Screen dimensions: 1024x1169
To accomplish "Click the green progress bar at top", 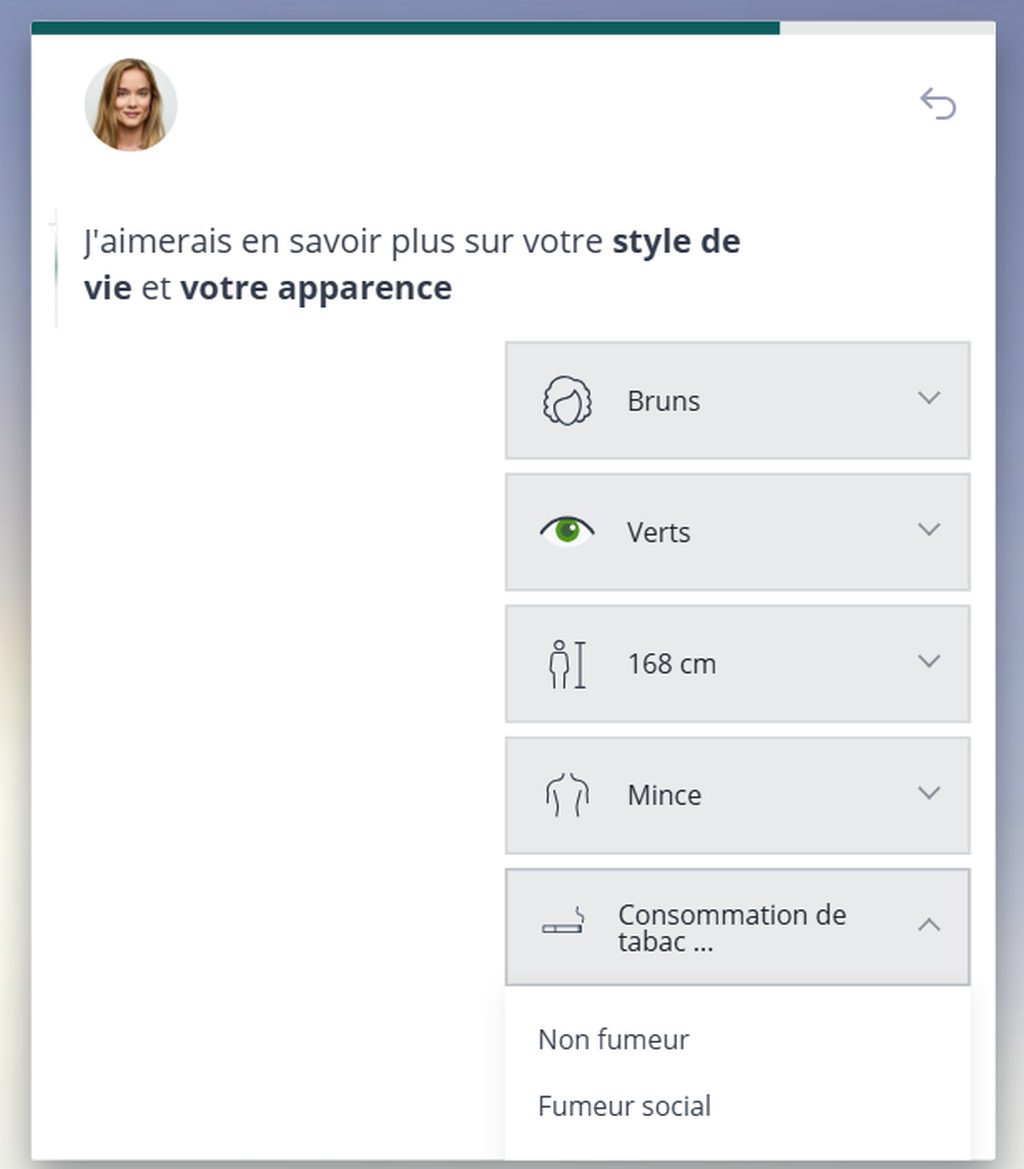I will tap(405, 28).
